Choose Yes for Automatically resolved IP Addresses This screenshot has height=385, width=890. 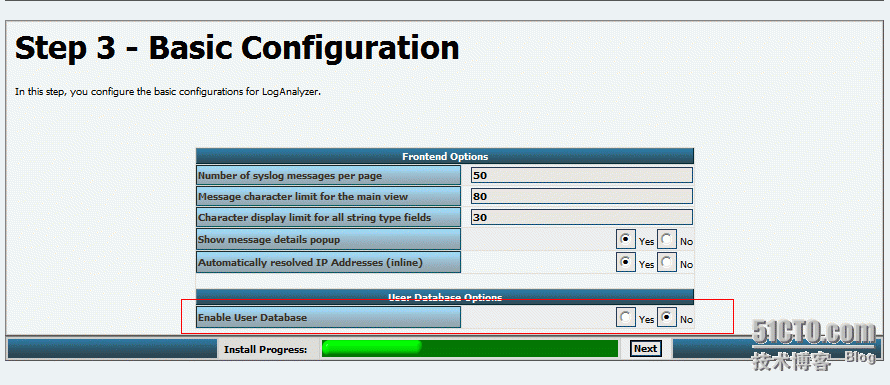(625, 263)
